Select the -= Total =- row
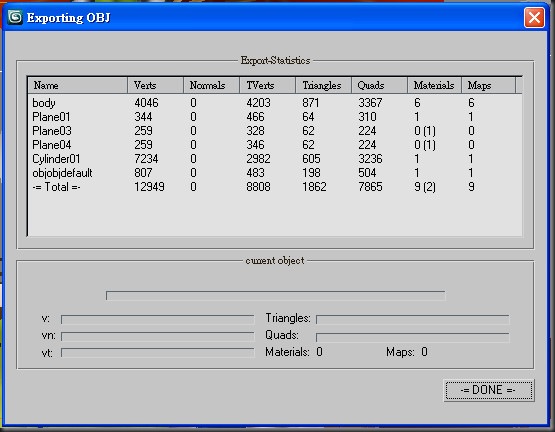 point(274,187)
